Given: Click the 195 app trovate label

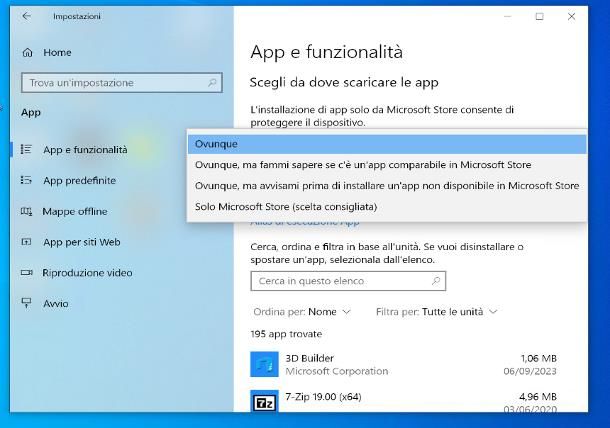Looking at the screenshot, I should tap(286, 334).
